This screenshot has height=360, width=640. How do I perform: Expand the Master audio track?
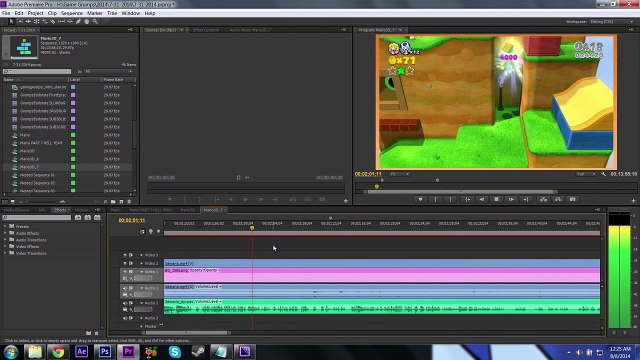tap(141, 326)
